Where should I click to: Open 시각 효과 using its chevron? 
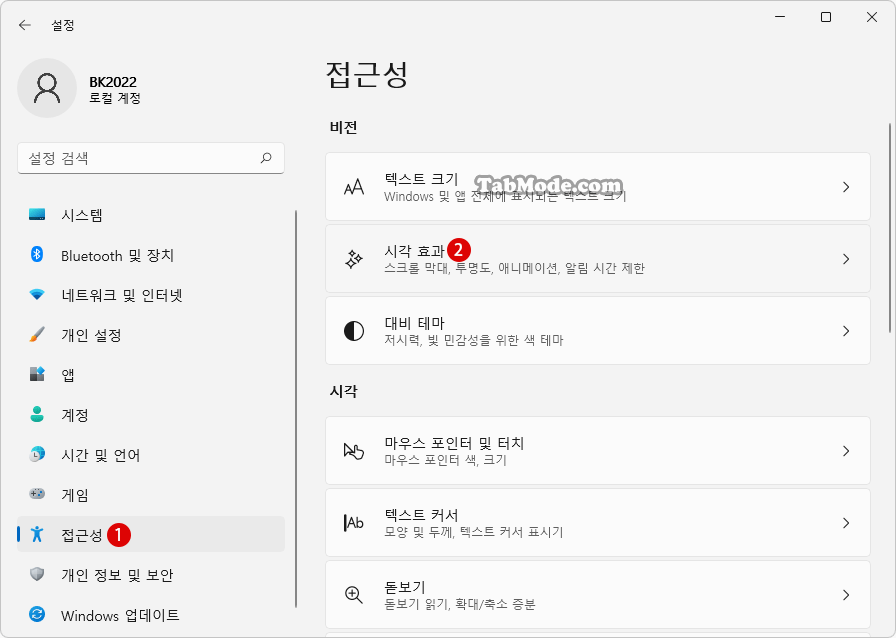click(846, 259)
